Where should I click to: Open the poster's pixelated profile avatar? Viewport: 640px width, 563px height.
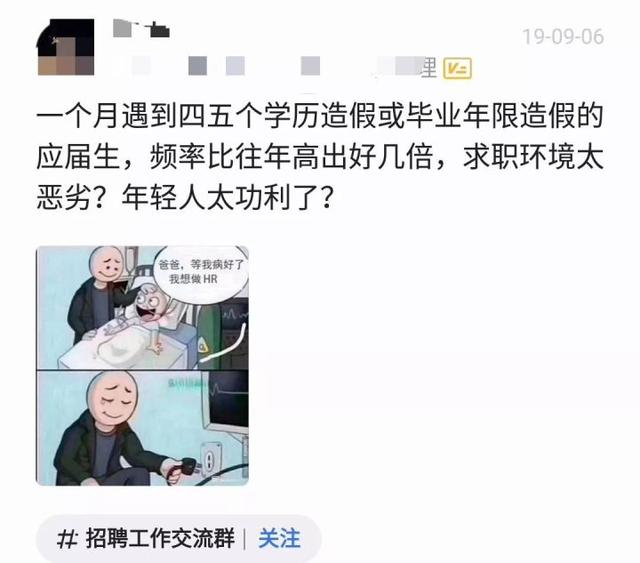click(x=66, y=47)
